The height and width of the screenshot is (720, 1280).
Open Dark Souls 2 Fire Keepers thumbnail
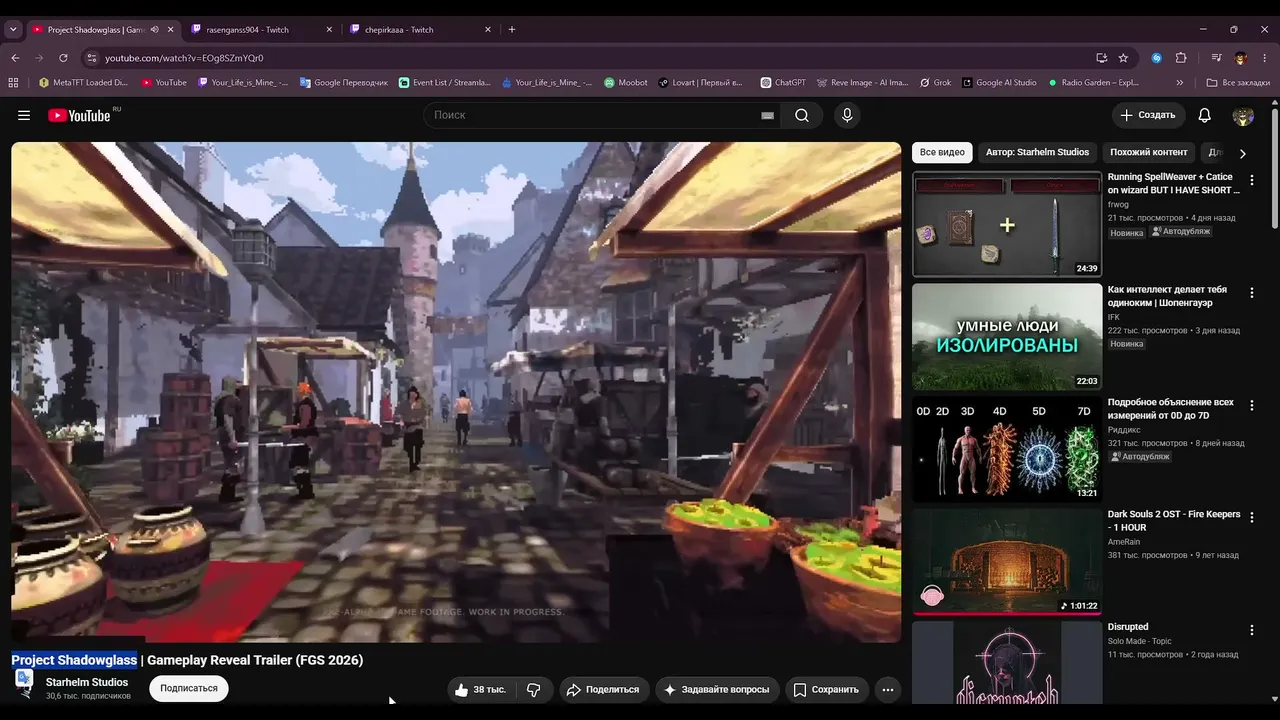[1007, 561]
